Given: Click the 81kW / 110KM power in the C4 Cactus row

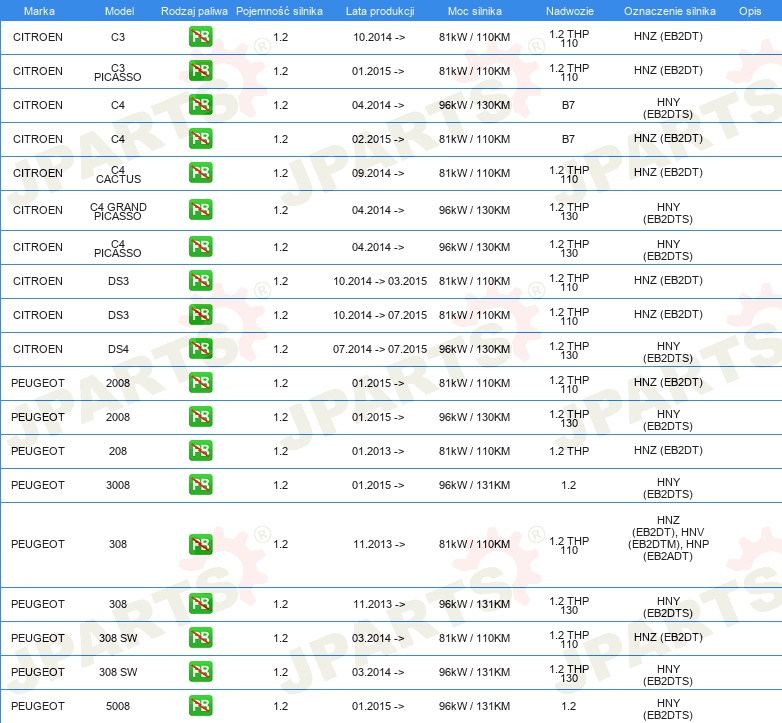Looking at the screenshot, I should [x=474, y=173].
